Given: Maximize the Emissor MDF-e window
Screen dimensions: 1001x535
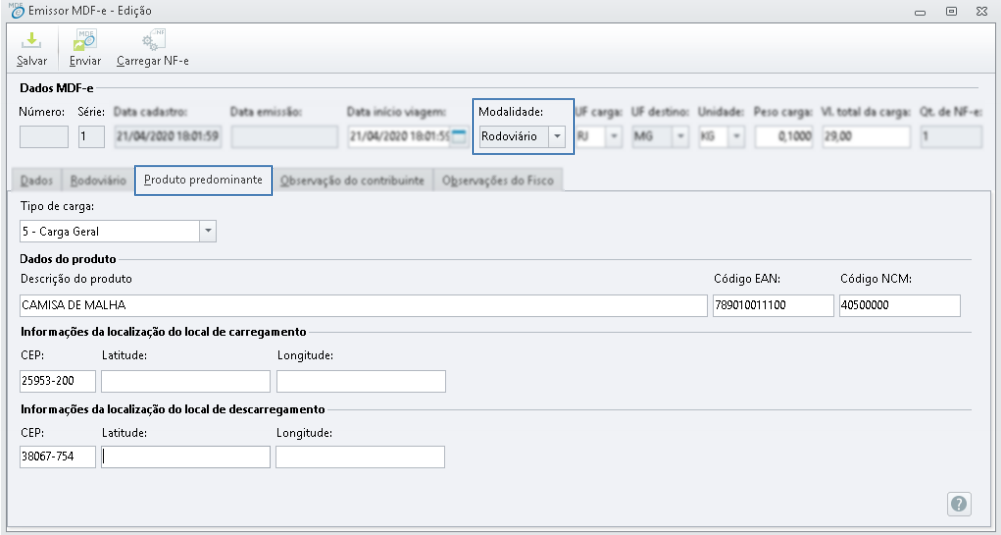Looking at the screenshot, I should [951, 11].
